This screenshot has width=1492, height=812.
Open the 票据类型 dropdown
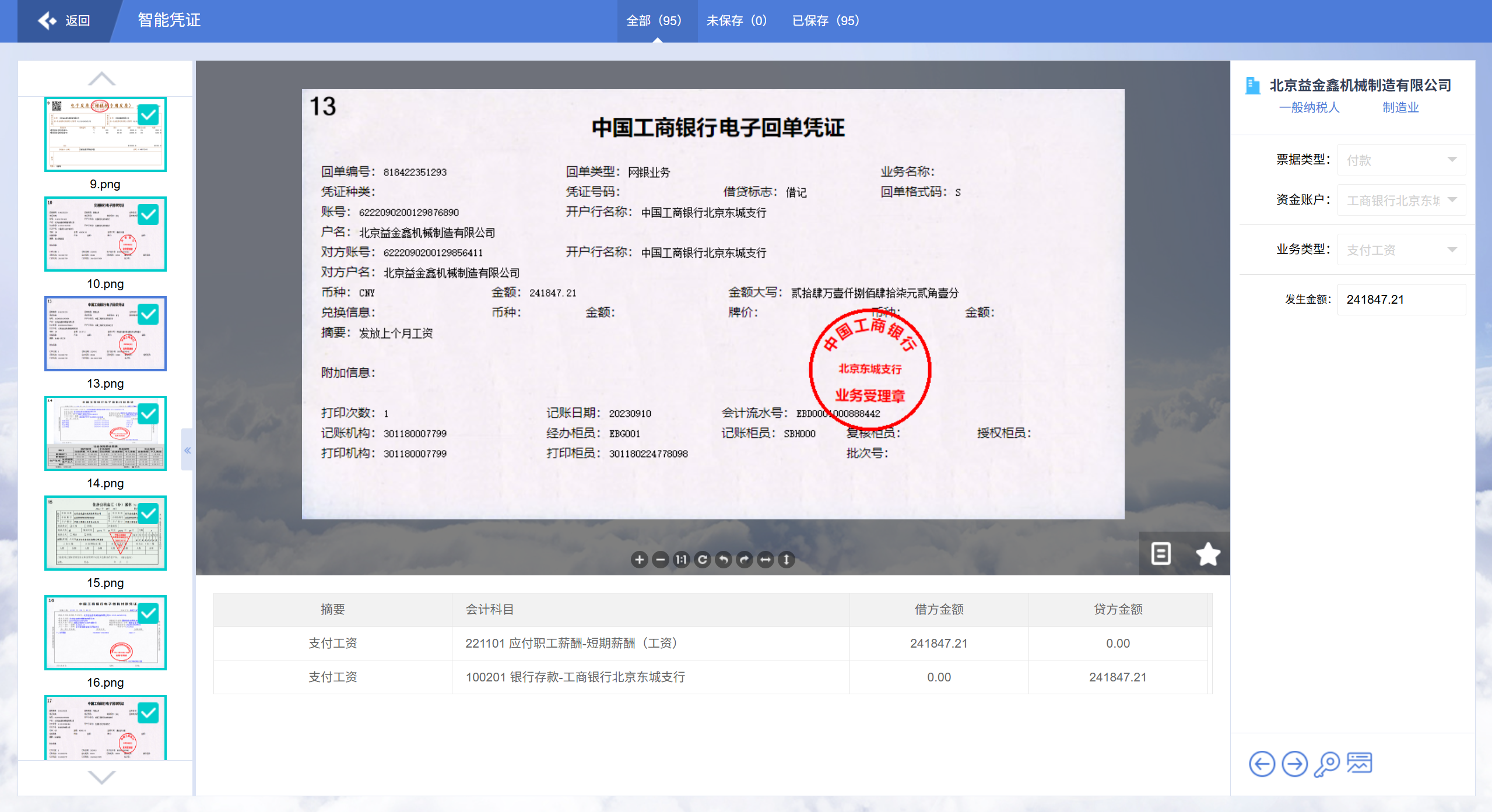[1401, 160]
